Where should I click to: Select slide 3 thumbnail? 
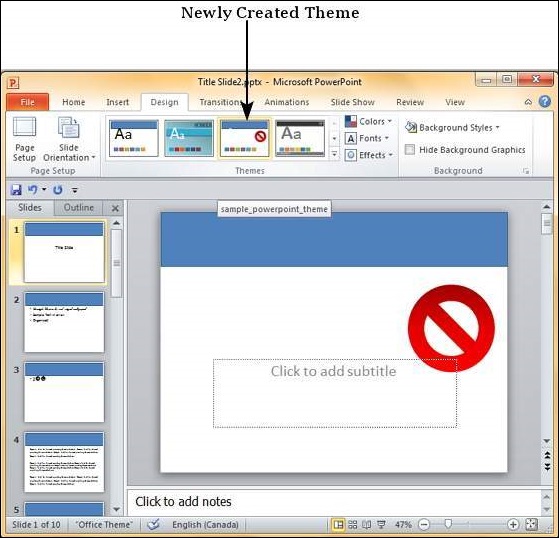64,392
